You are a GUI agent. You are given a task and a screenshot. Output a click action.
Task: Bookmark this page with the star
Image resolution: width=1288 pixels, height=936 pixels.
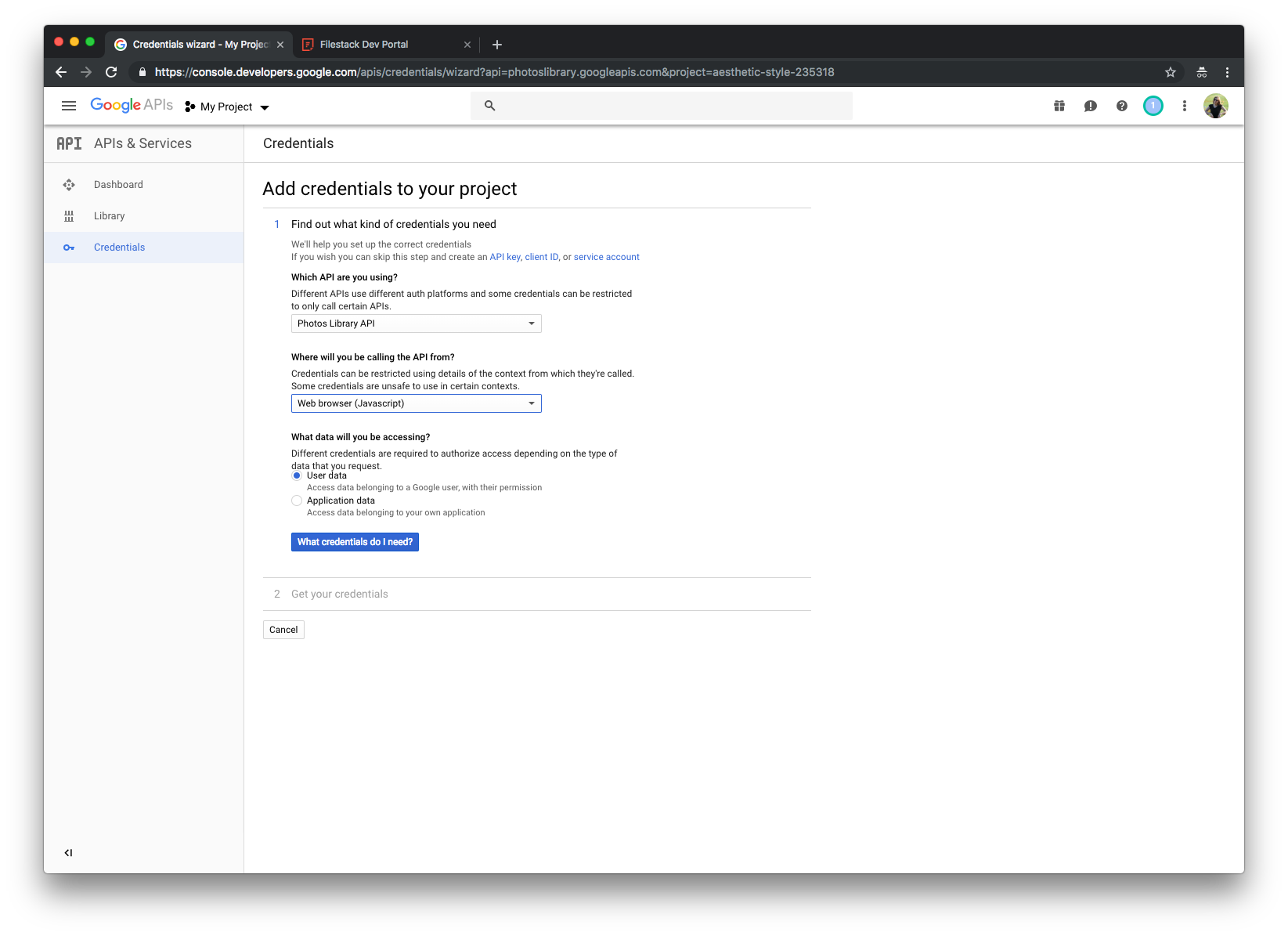click(x=1171, y=72)
